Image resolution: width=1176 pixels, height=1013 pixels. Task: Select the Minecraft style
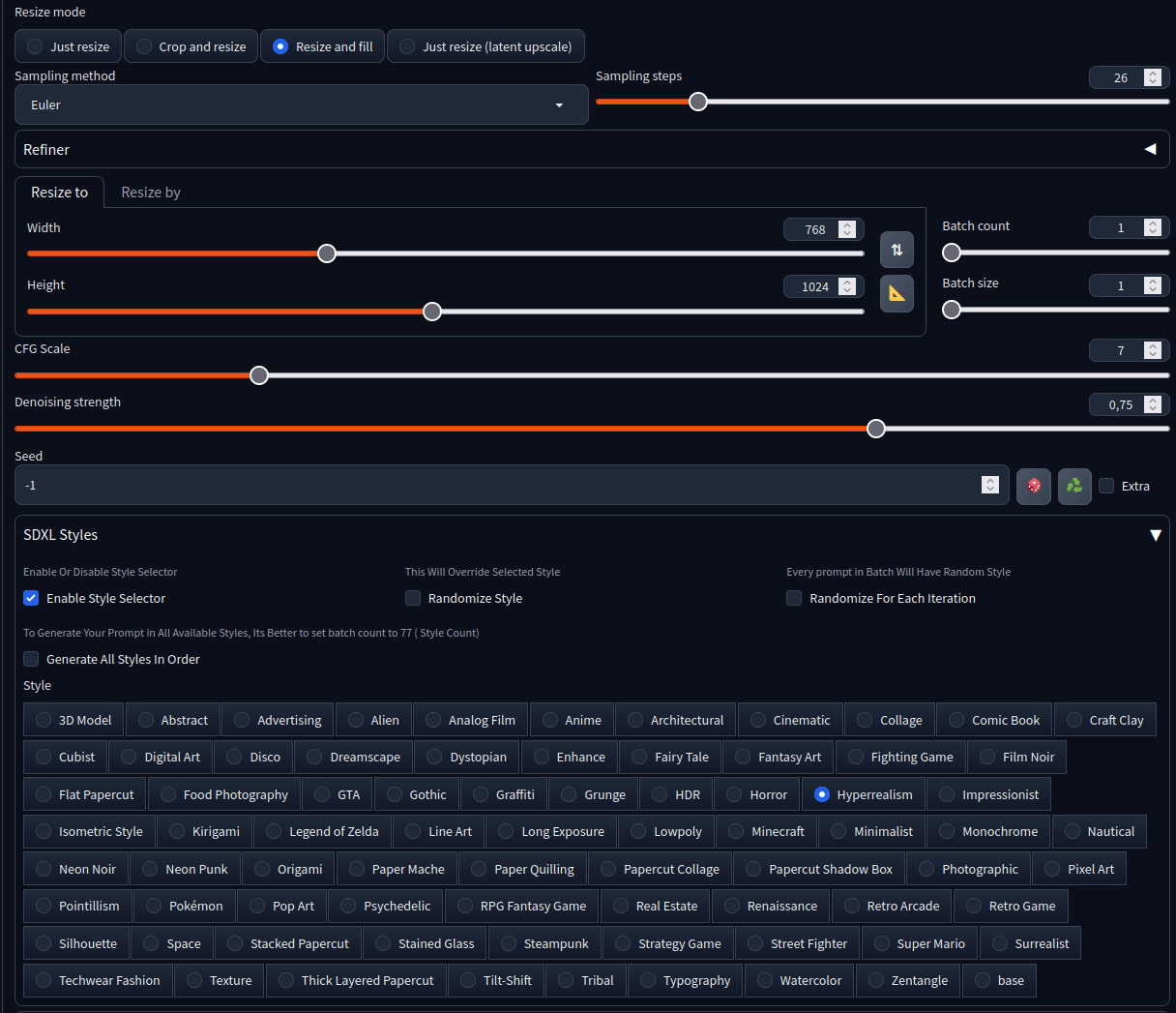pyautogui.click(x=766, y=831)
